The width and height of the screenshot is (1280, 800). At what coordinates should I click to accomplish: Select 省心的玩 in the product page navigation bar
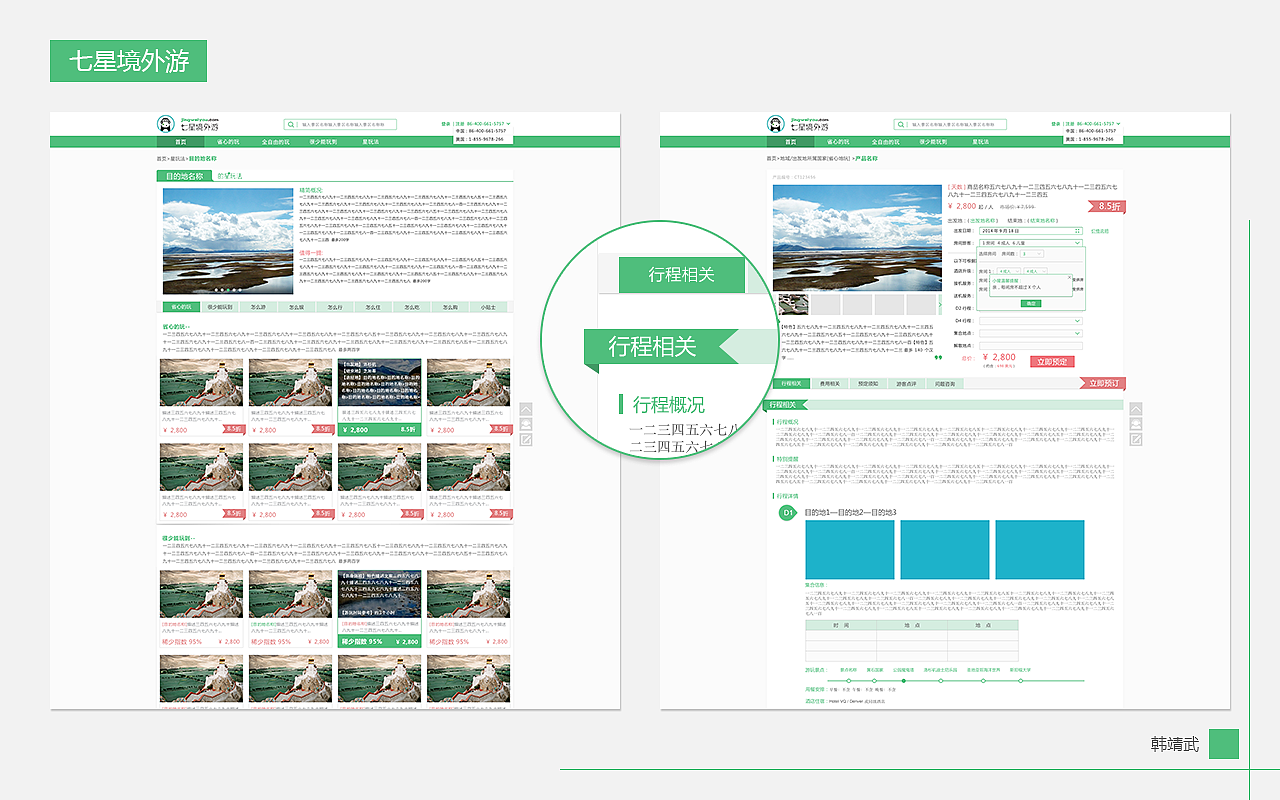pos(838,142)
